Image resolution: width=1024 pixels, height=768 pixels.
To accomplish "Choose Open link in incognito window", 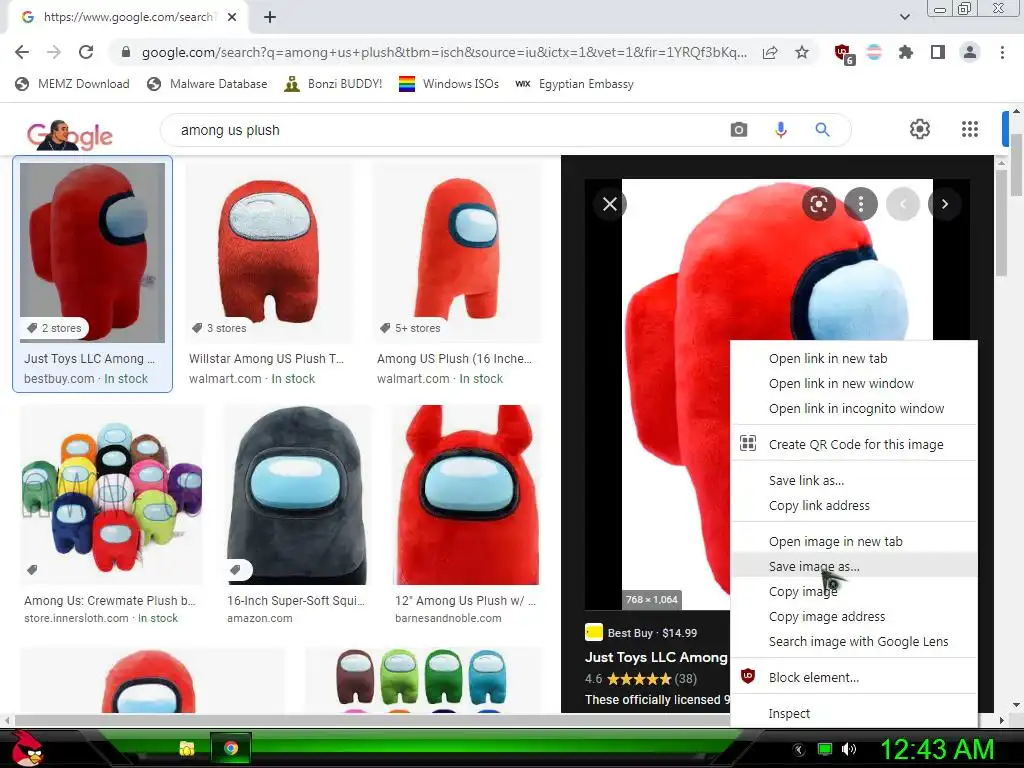I will click(854, 408).
